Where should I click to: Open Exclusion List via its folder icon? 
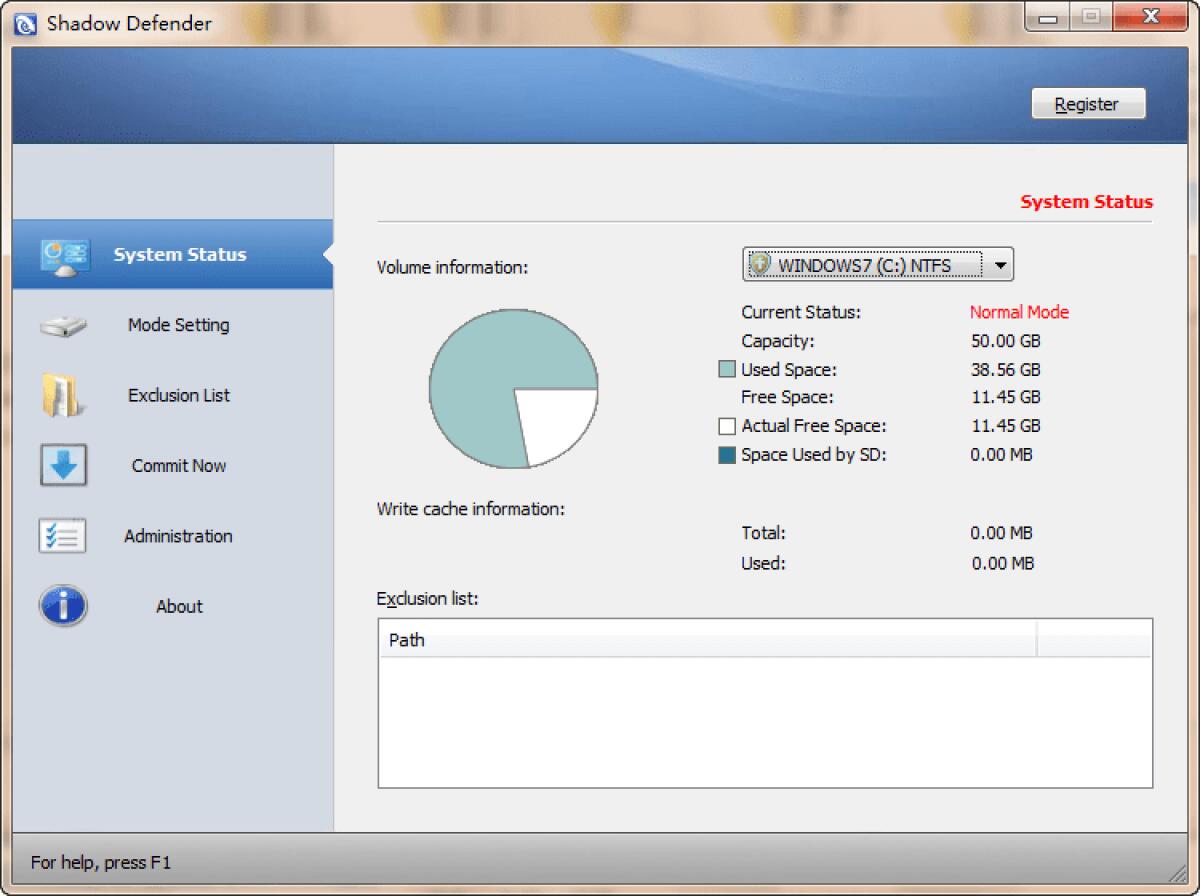pos(62,394)
